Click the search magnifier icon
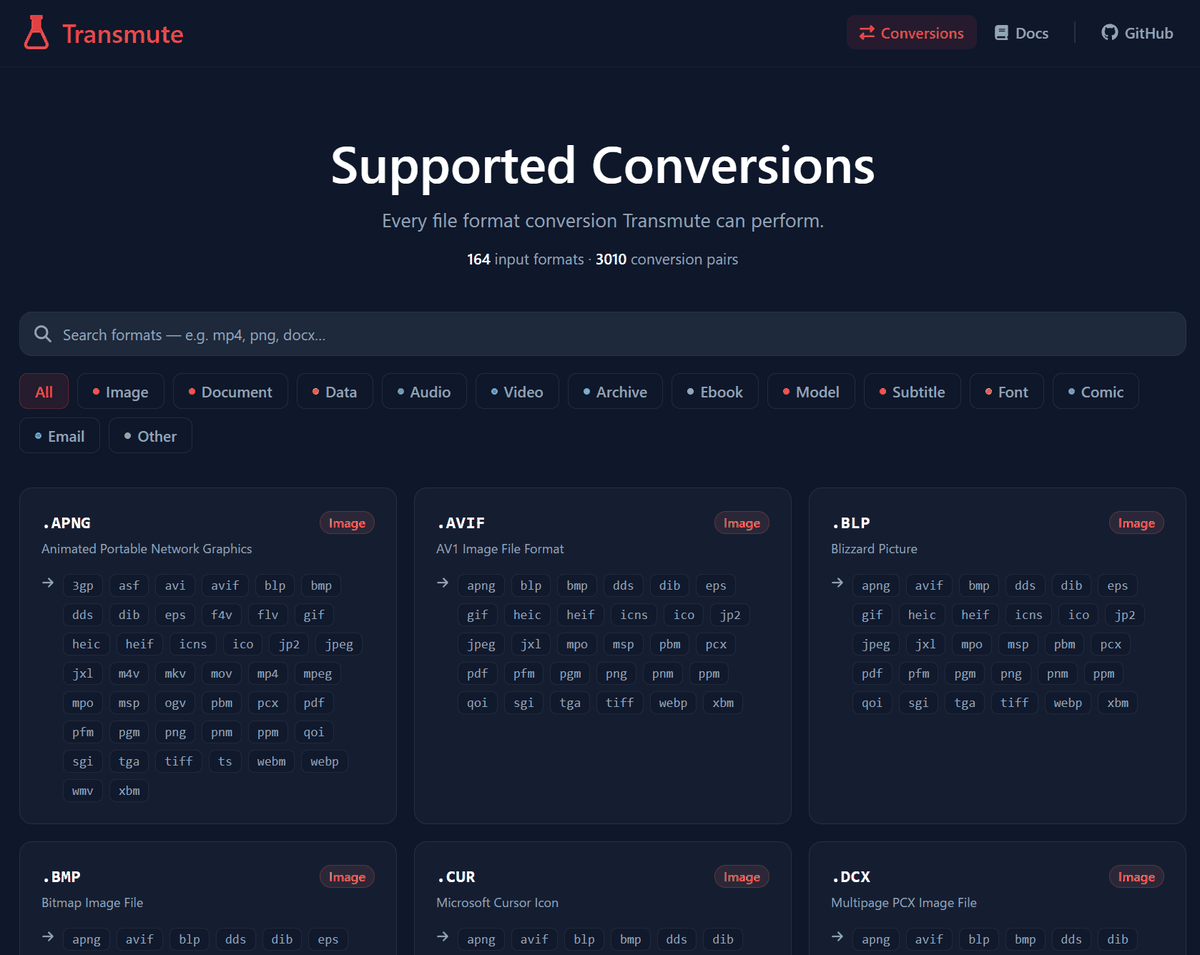Screen dimensions: 1200x955 pyautogui.click(x=42, y=334)
